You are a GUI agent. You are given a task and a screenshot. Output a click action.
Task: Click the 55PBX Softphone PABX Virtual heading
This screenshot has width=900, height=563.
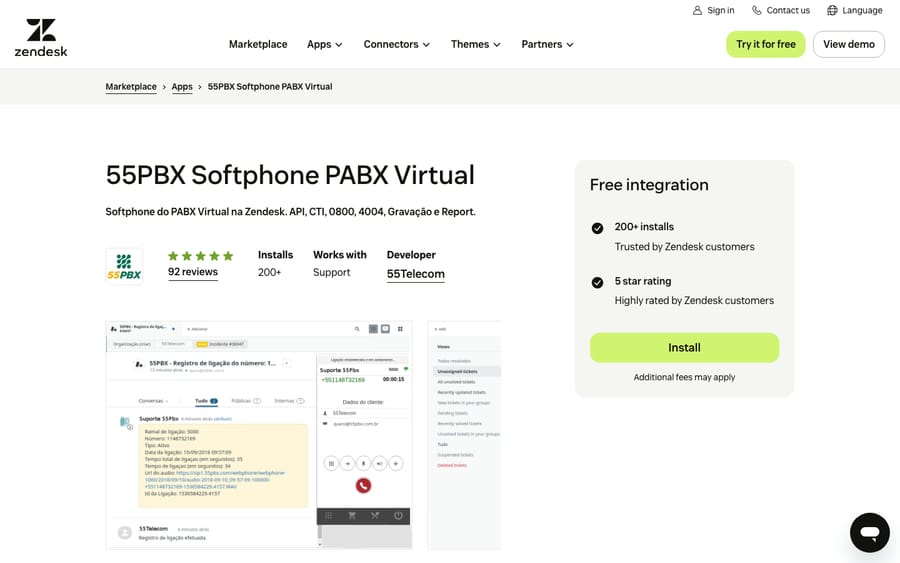[x=290, y=175]
